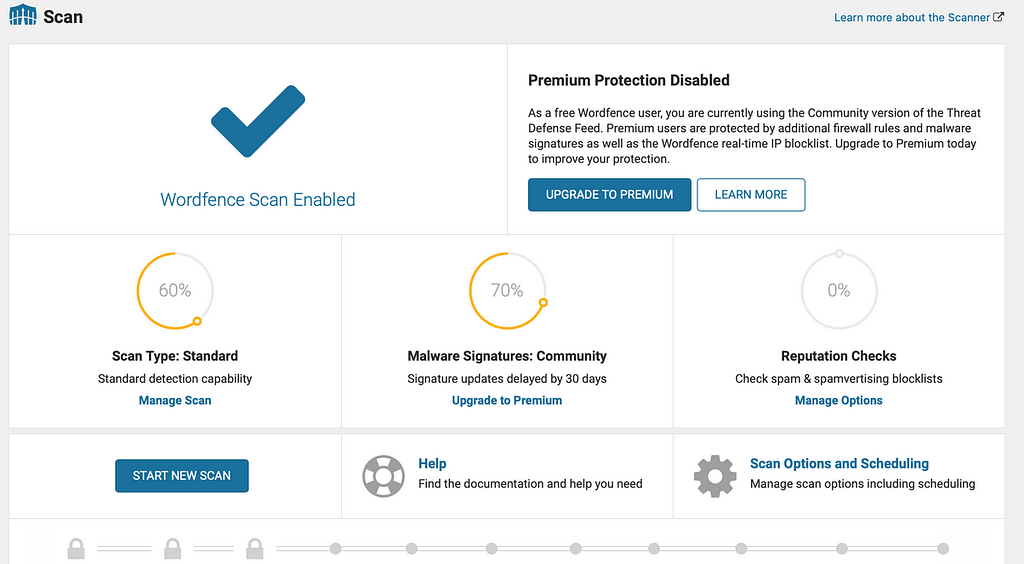The height and width of the screenshot is (564, 1024).
Task: Click the last scan progress timeline dot
Action: click(943, 549)
